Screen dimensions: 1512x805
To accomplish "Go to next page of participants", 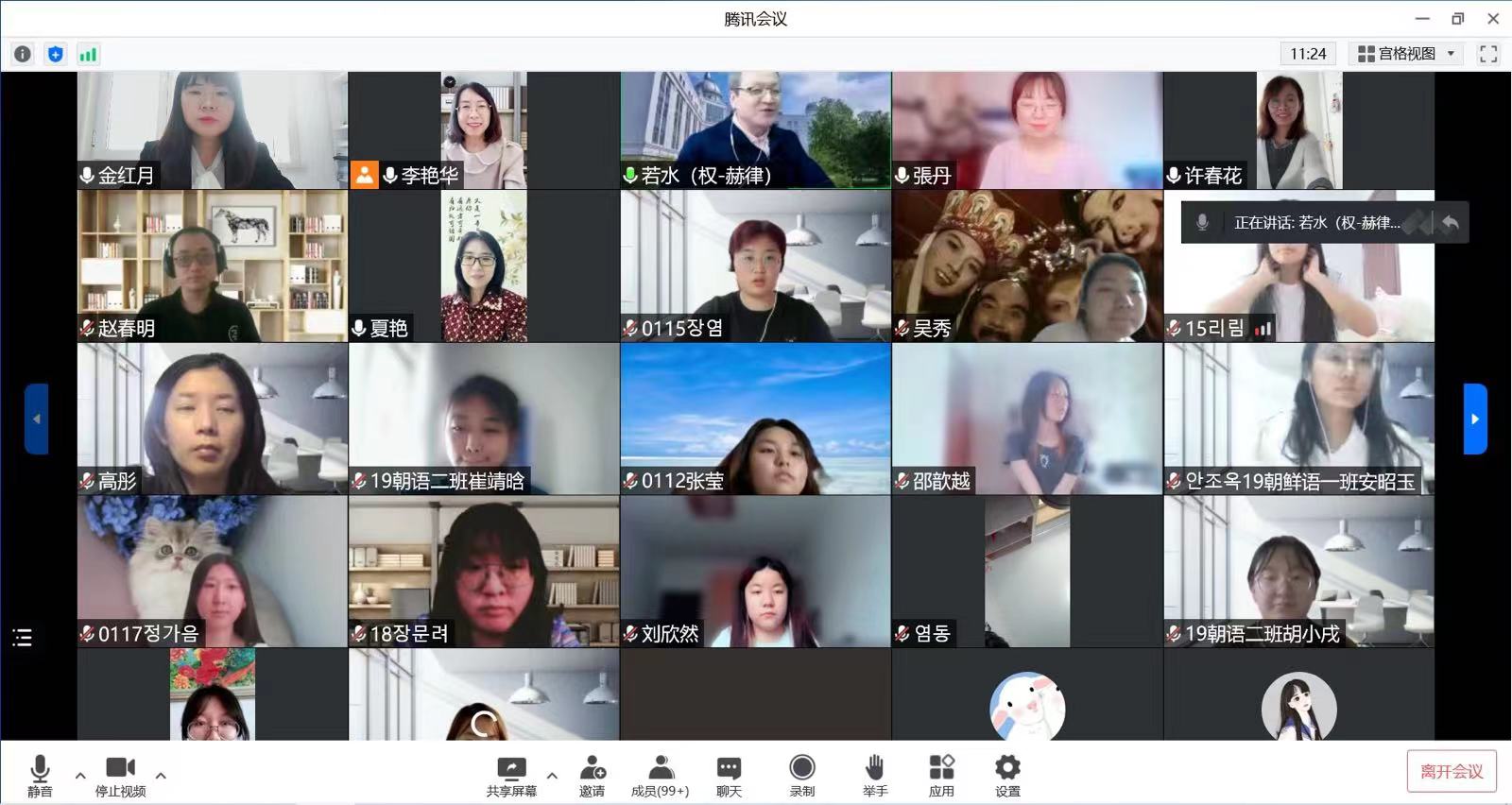I will tap(1474, 419).
